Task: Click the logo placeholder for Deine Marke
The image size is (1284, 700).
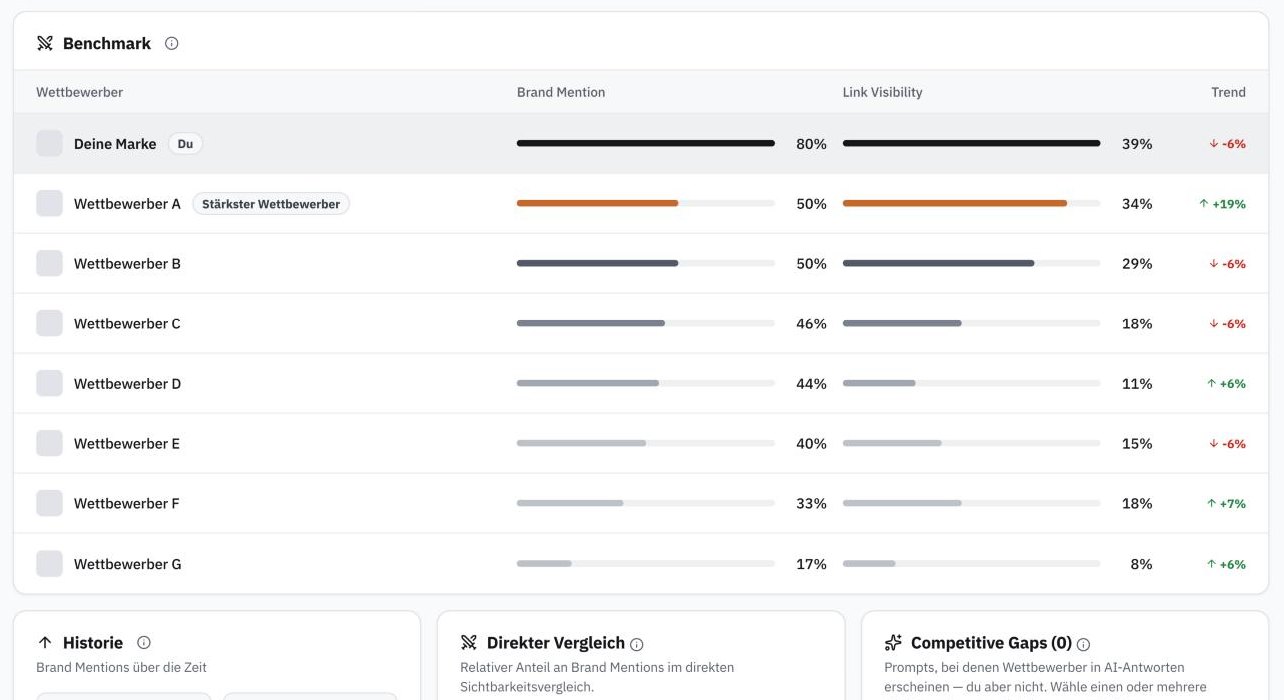Action: [49, 143]
